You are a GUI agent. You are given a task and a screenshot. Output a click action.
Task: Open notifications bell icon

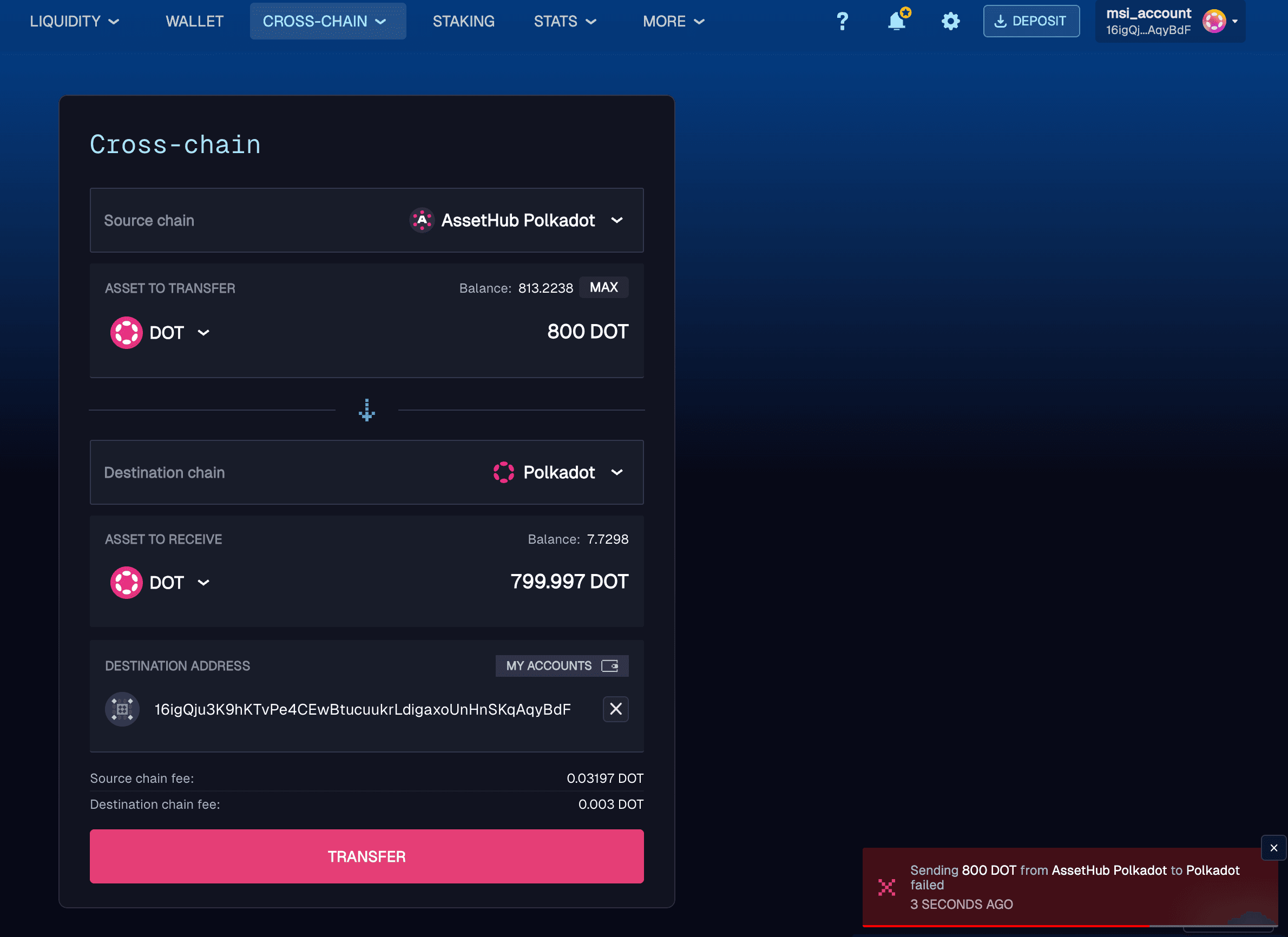tap(897, 22)
